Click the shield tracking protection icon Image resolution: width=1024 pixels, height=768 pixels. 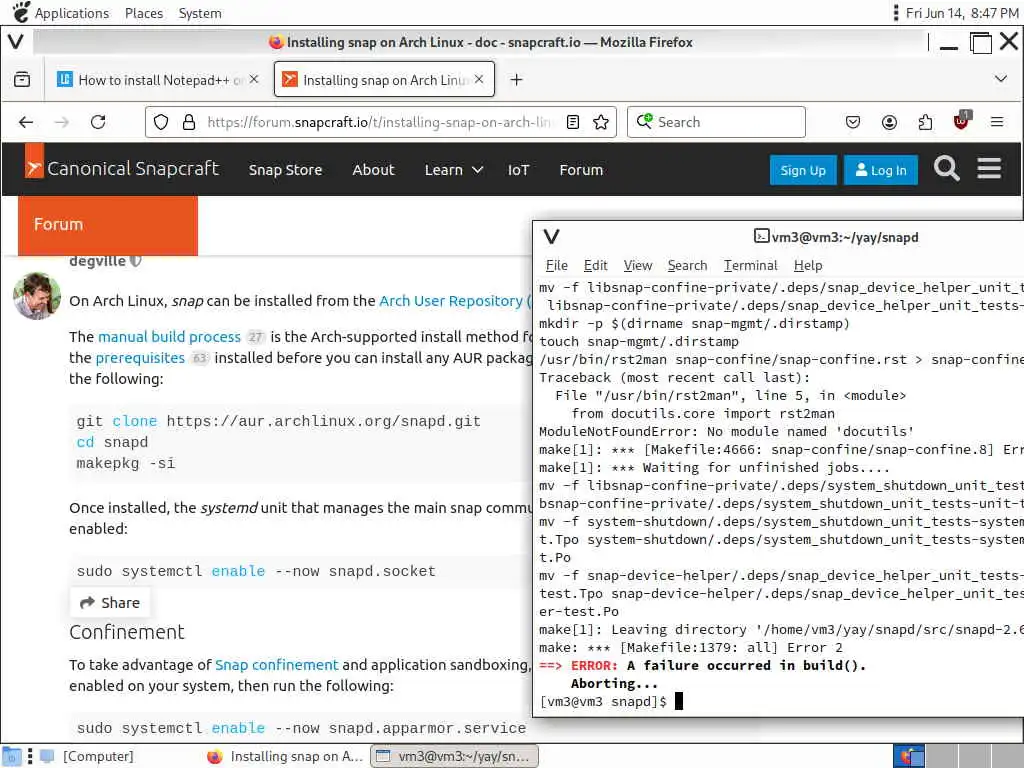coord(161,122)
